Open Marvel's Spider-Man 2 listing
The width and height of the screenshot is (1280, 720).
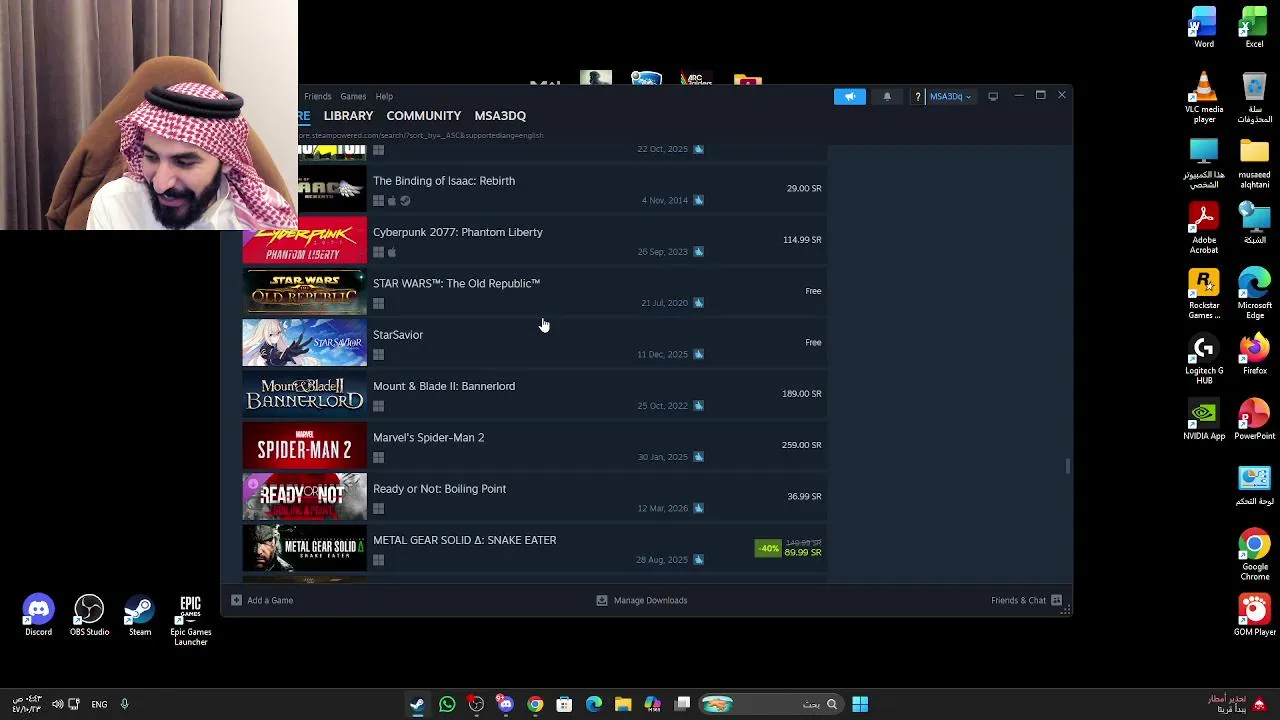click(534, 445)
